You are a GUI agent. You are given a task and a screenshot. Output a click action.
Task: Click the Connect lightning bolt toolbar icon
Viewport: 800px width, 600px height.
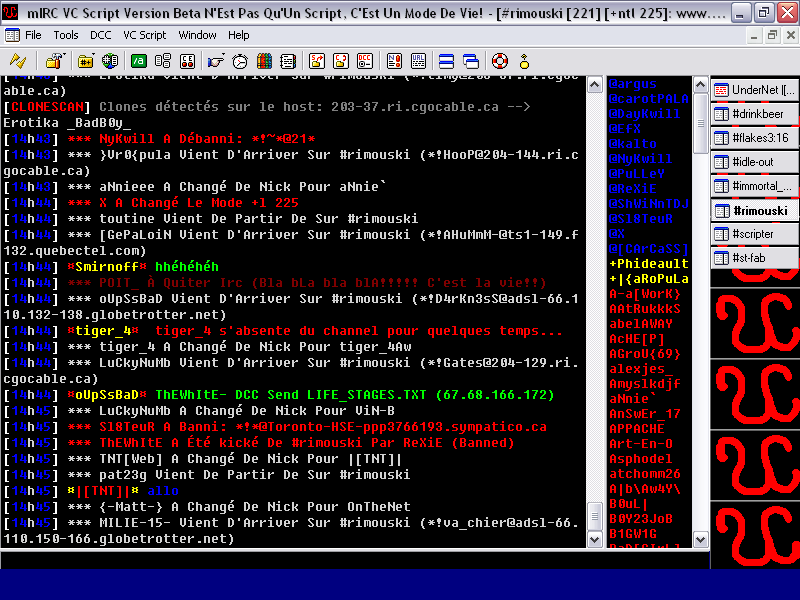pos(18,61)
